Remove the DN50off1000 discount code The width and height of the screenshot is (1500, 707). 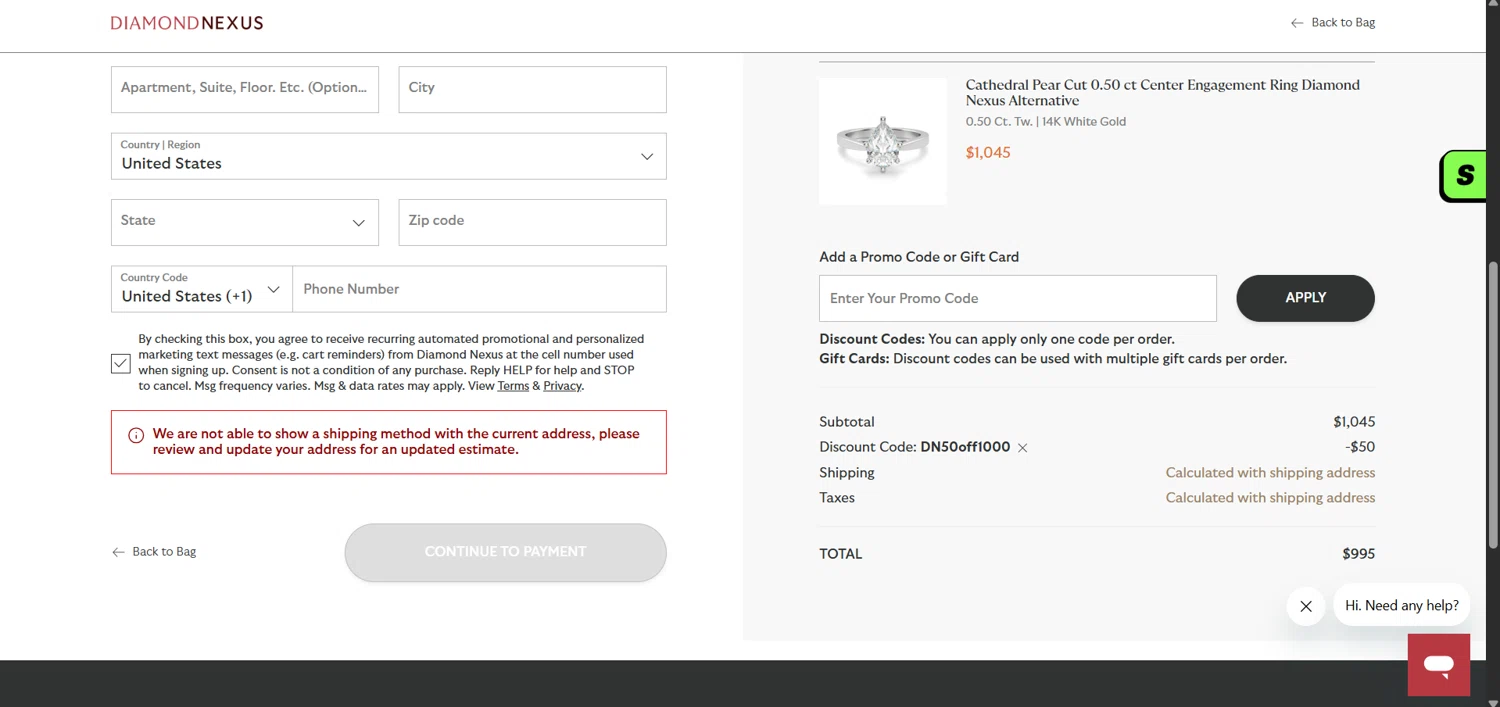pos(1022,448)
